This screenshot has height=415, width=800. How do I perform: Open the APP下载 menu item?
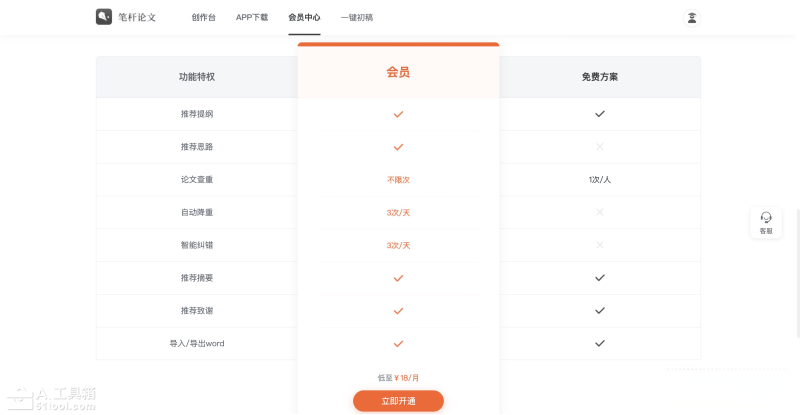click(252, 17)
